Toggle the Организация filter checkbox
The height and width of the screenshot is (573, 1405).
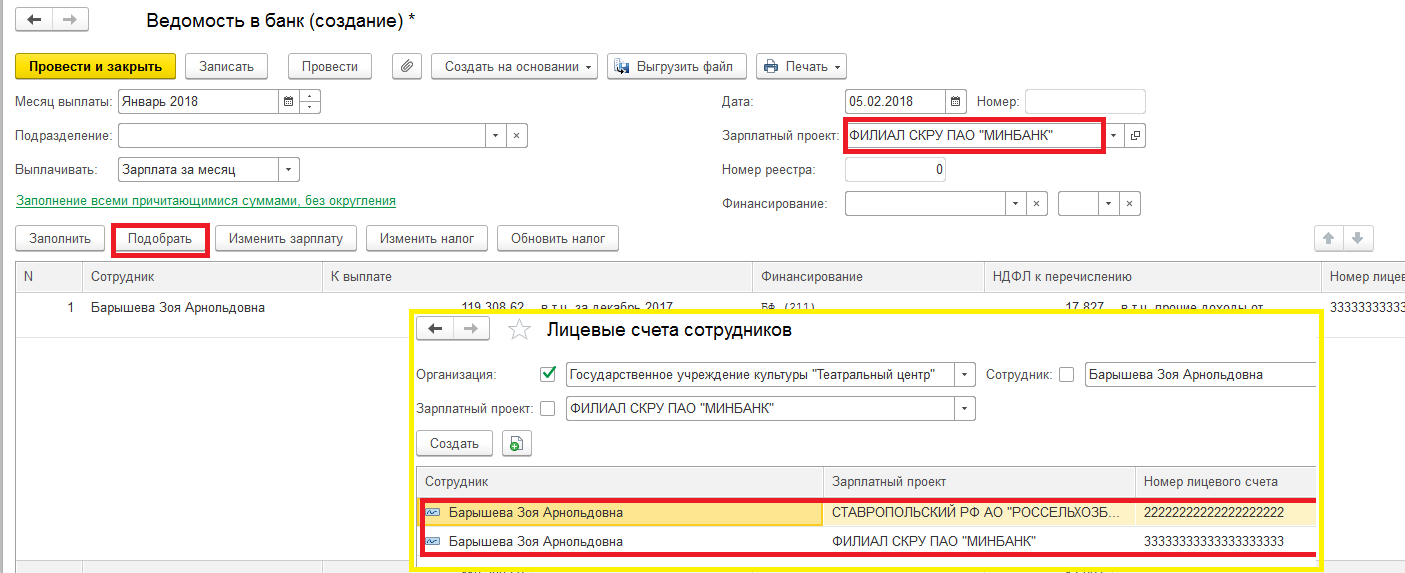tap(547, 374)
